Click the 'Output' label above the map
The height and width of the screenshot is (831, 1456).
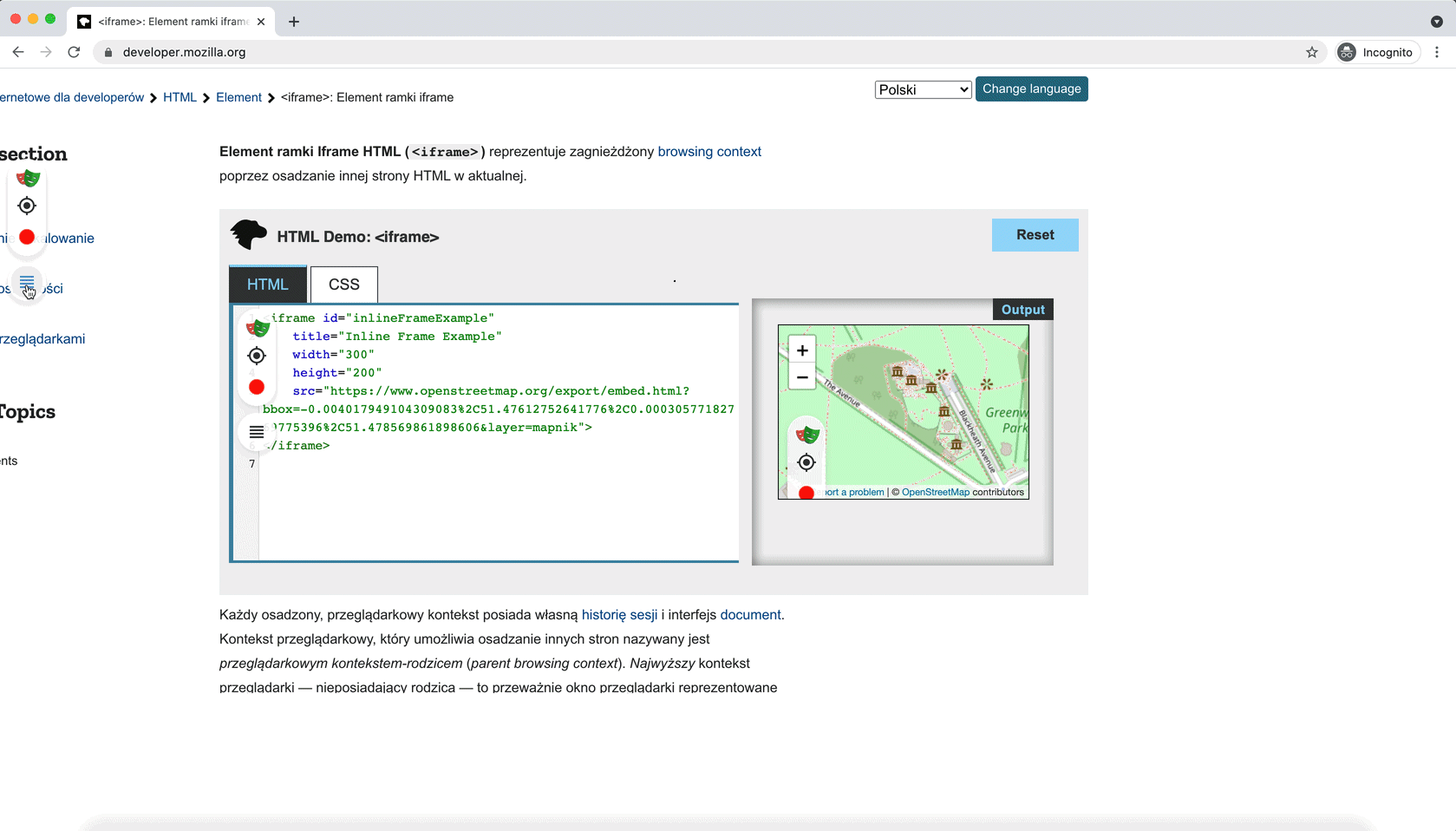(1023, 310)
